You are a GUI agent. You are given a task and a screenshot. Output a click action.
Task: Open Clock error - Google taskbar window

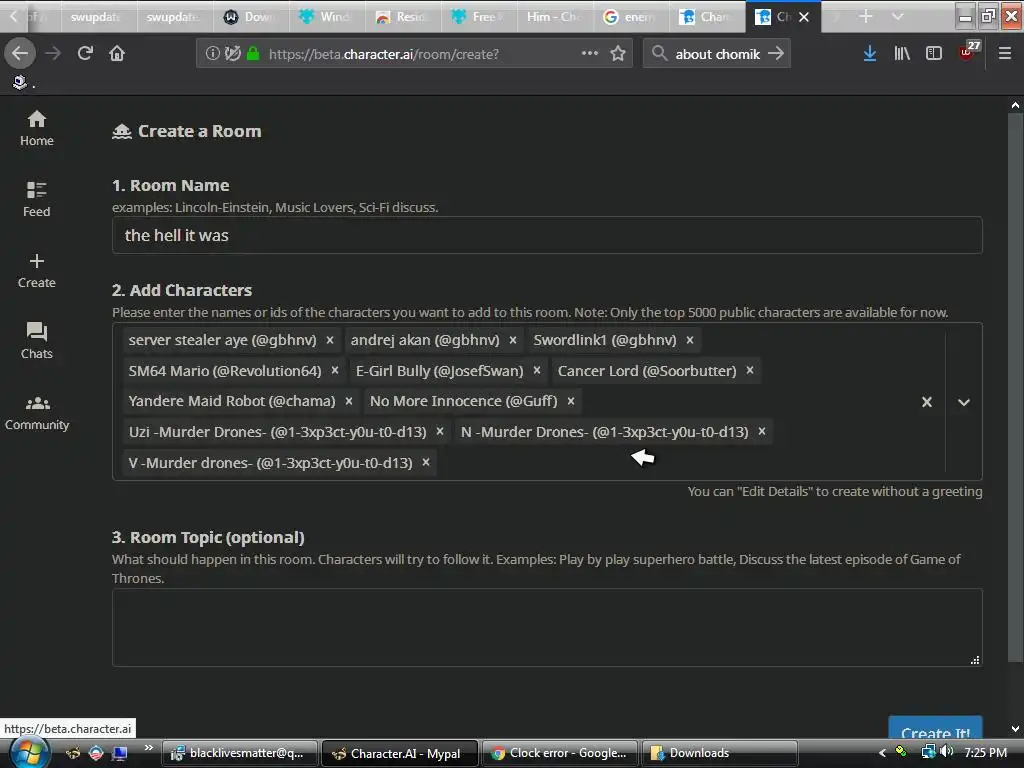click(x=560, y=753)
